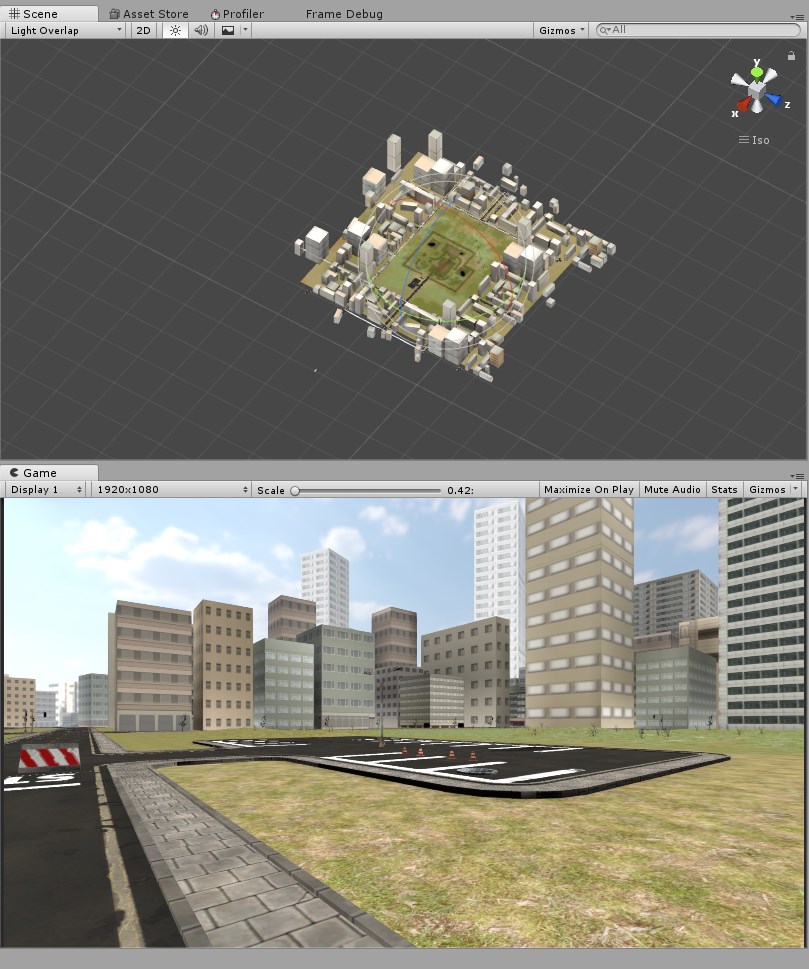Toggle Maximize On Play
The width and height of the screenshot is (809, 969).
point(589,489)
